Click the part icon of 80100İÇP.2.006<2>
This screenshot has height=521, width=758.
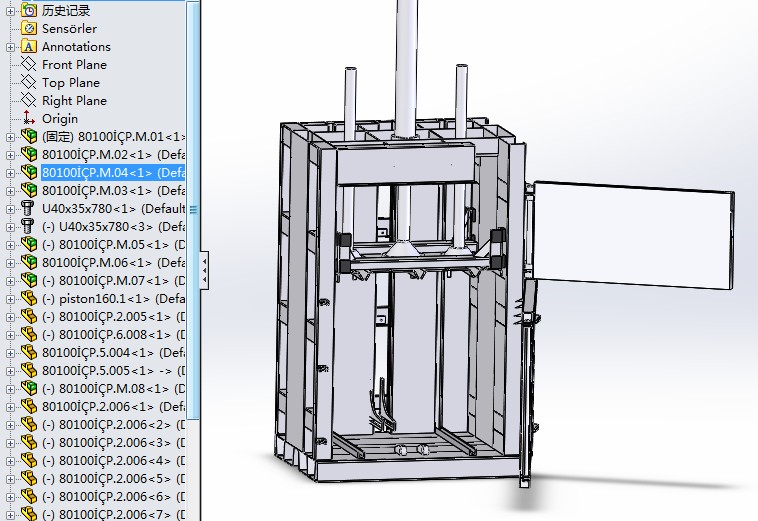coord(29,425)
